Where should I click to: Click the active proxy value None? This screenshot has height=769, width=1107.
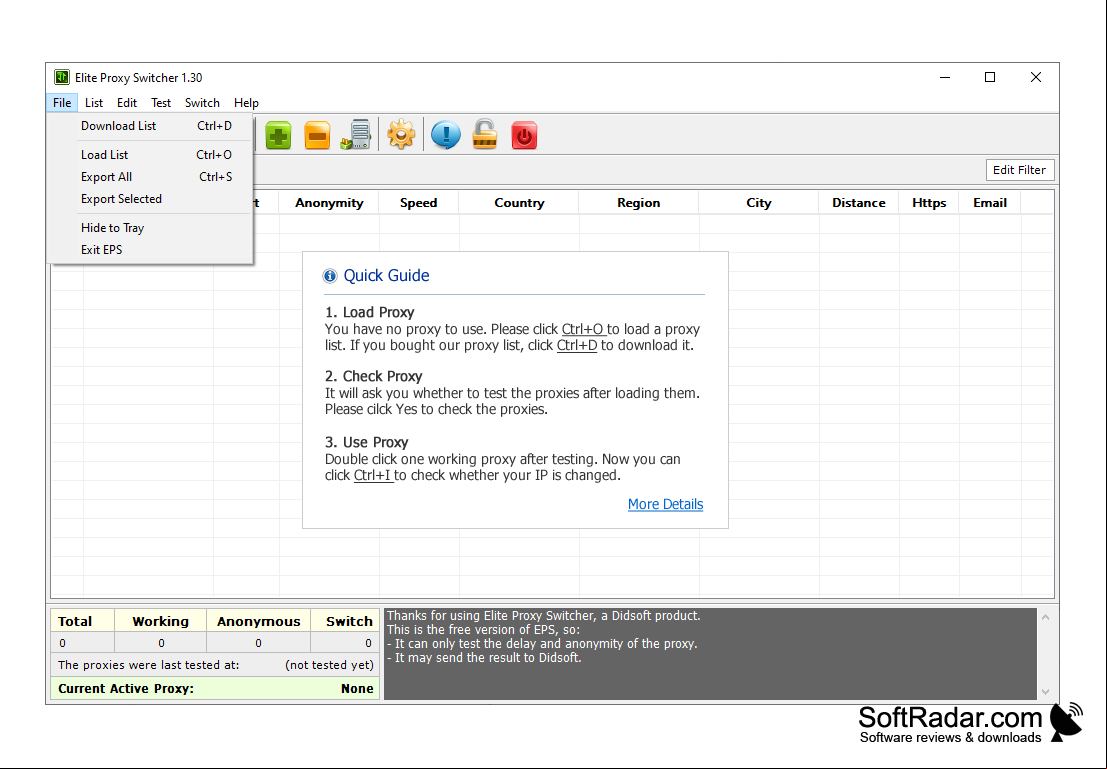[x=357, y=688]
